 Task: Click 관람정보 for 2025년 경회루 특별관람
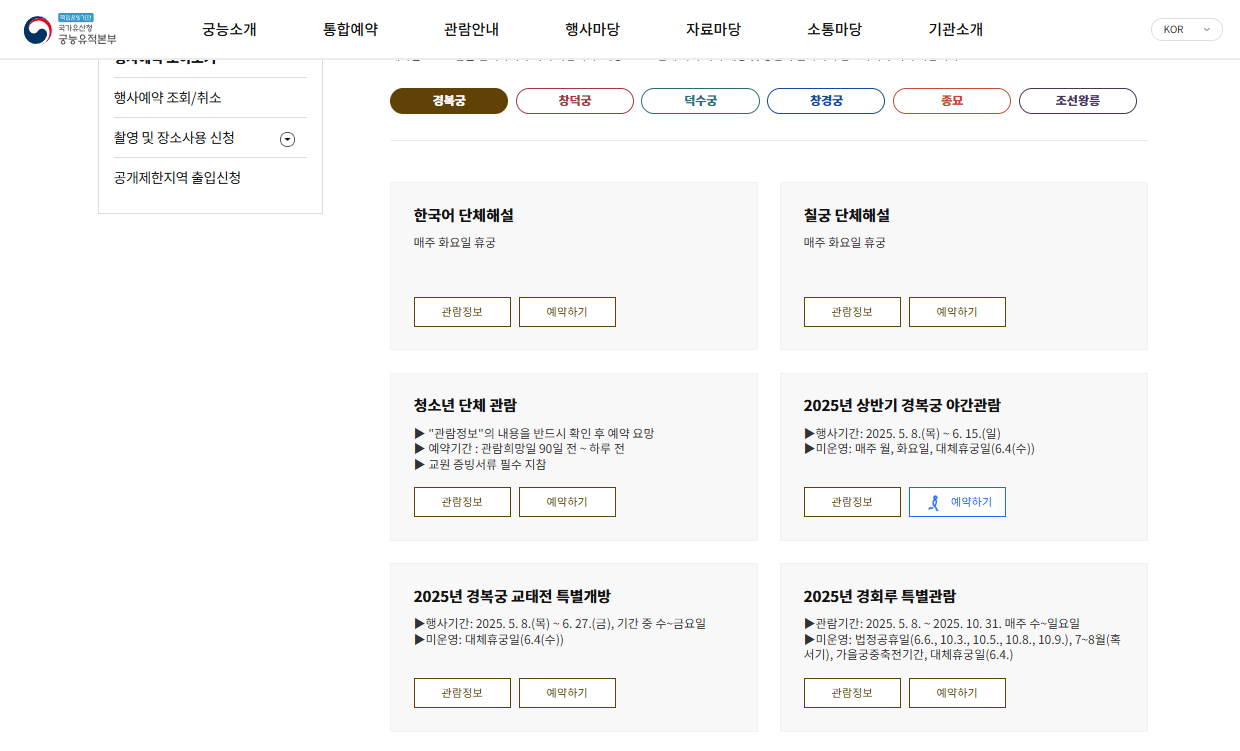coord(852,692)
